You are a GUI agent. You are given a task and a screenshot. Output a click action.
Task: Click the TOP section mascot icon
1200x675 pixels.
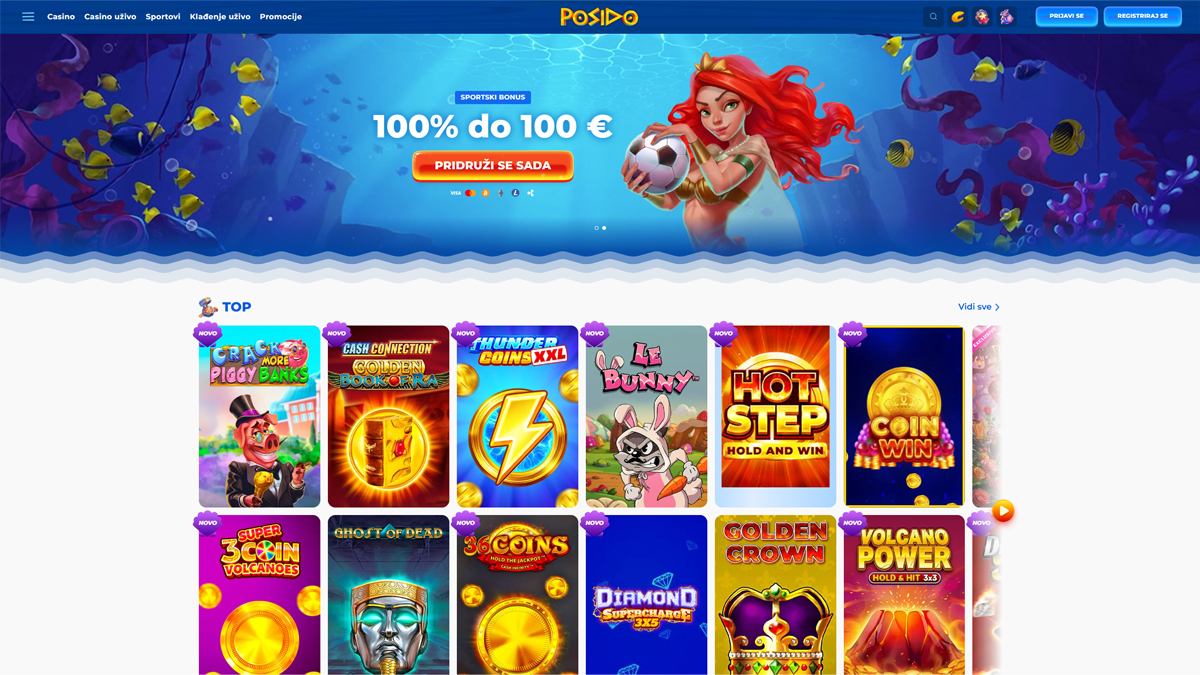pos(207,307)
